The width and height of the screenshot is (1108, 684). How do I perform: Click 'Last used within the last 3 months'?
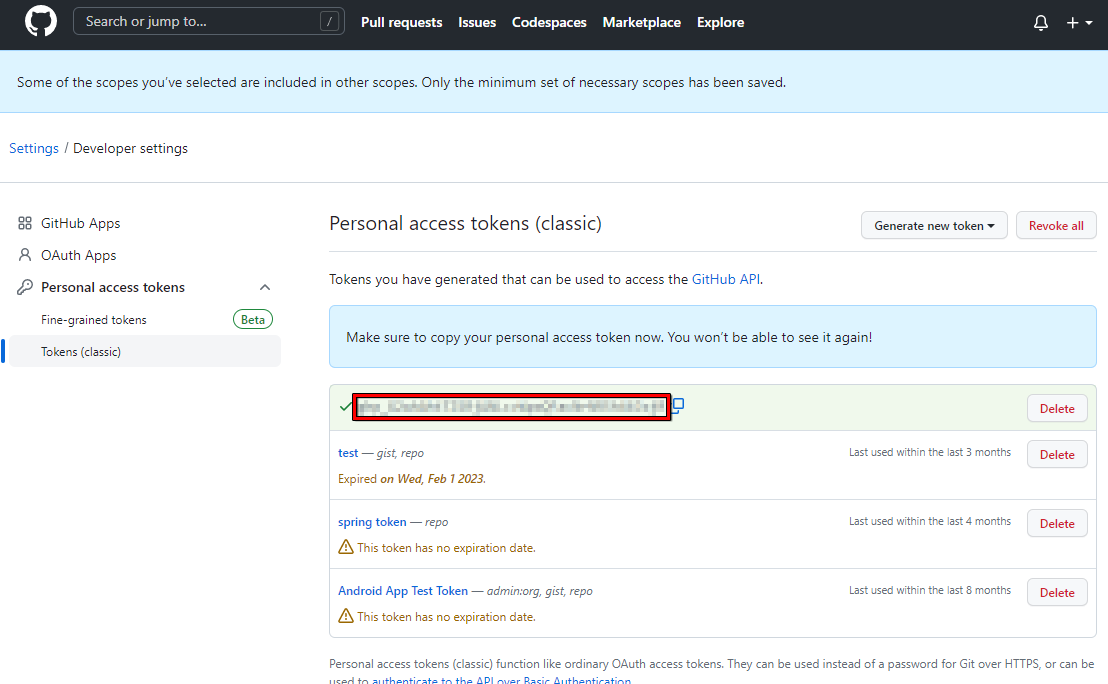tap(930, 452)
